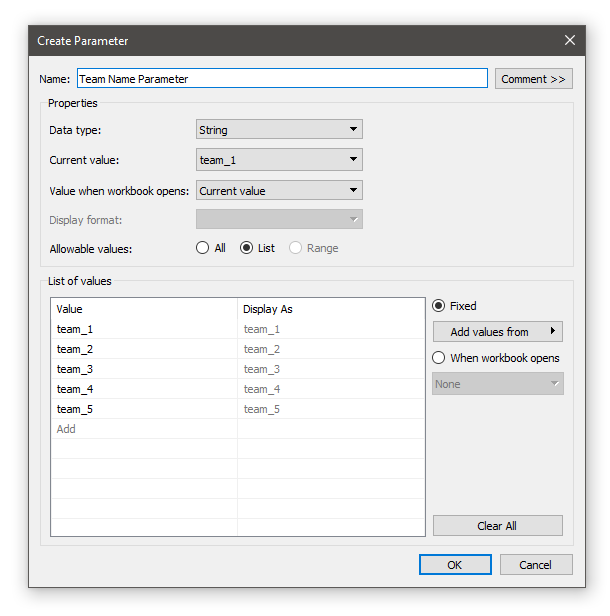
Task: Select team_1 in the Value column
Action: click(x=144, y=329)
